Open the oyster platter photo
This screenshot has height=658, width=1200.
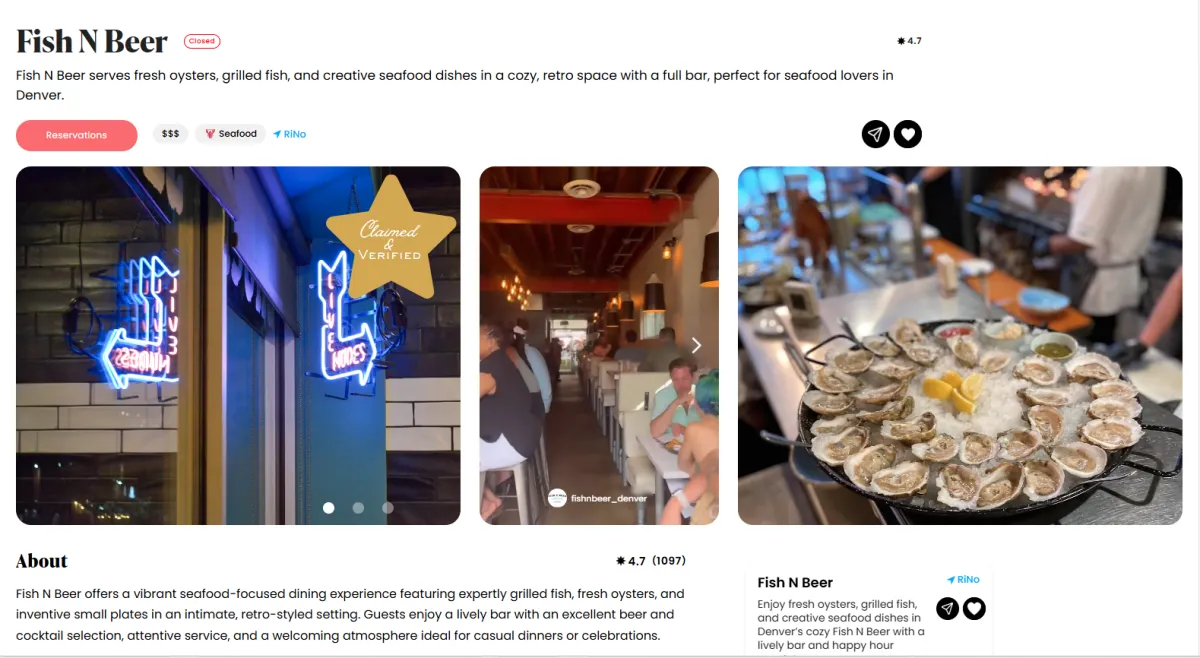point(960,345)
